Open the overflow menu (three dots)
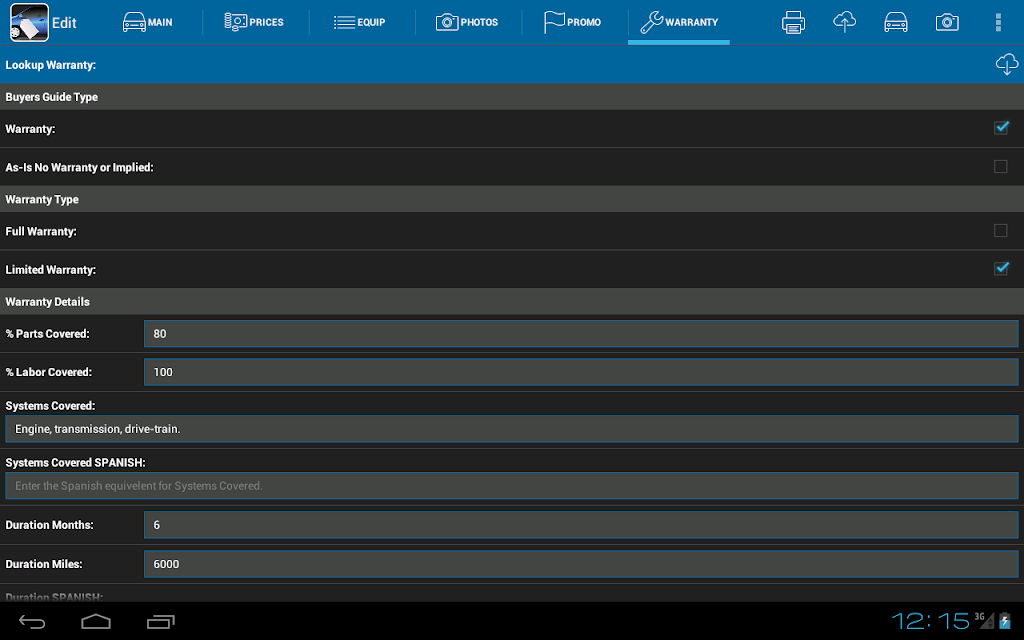The height and width of the screenshot is (640, 1024). click(x=998, y=22)
